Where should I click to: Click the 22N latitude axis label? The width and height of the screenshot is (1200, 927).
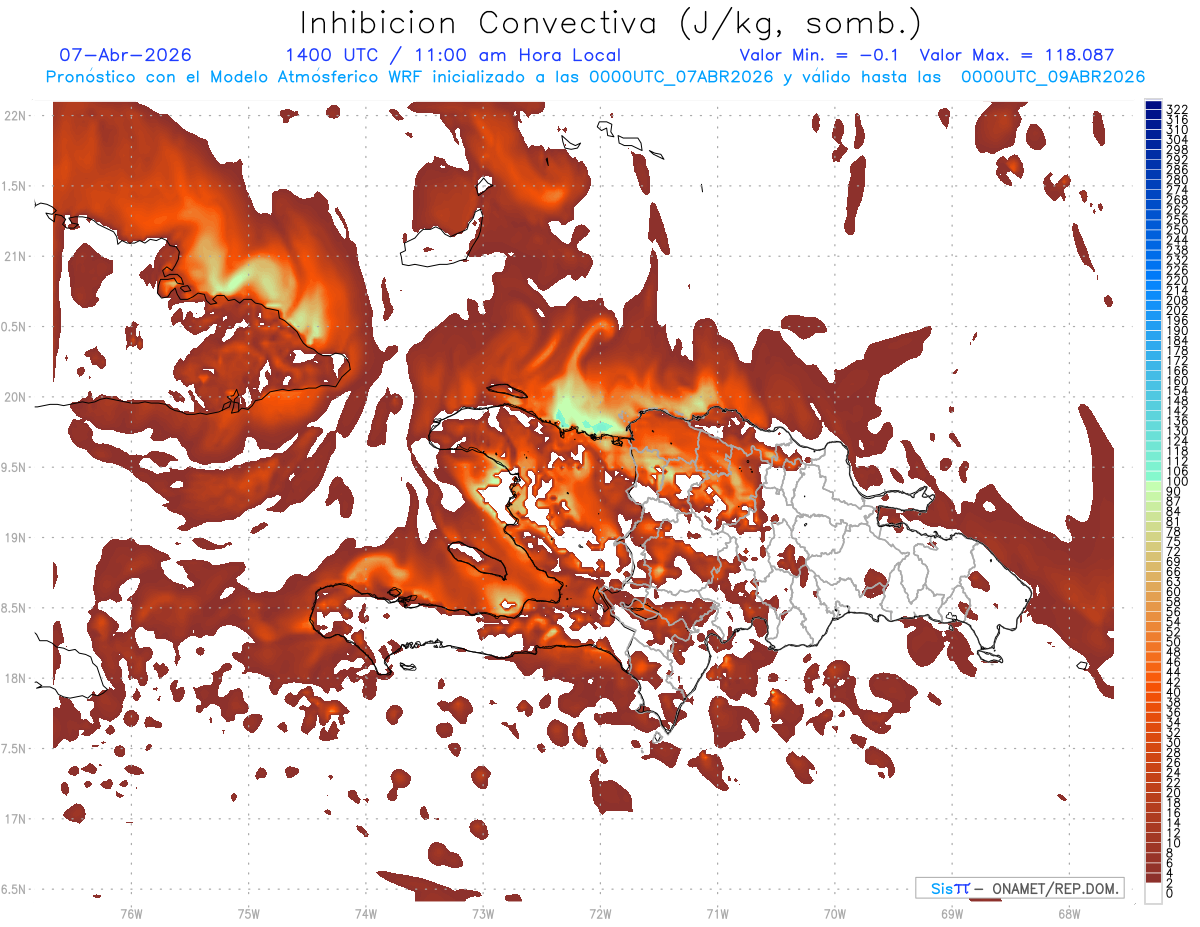point(14,116)
